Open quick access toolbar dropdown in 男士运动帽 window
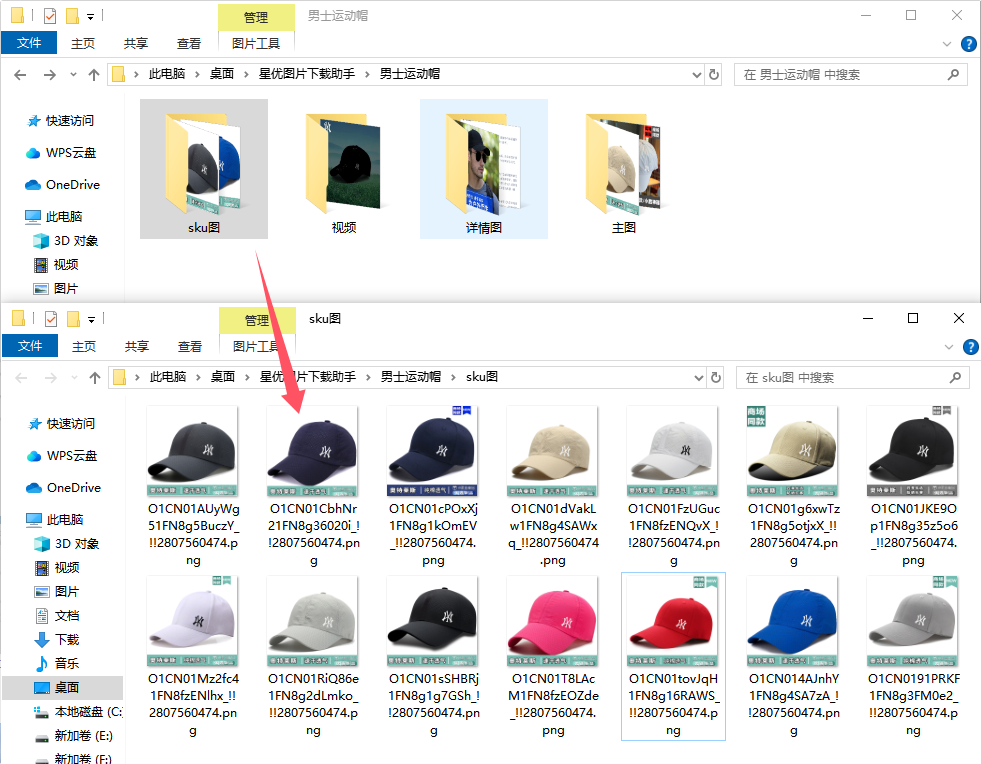Screen dimensions: 981x764 pos(91,17)
